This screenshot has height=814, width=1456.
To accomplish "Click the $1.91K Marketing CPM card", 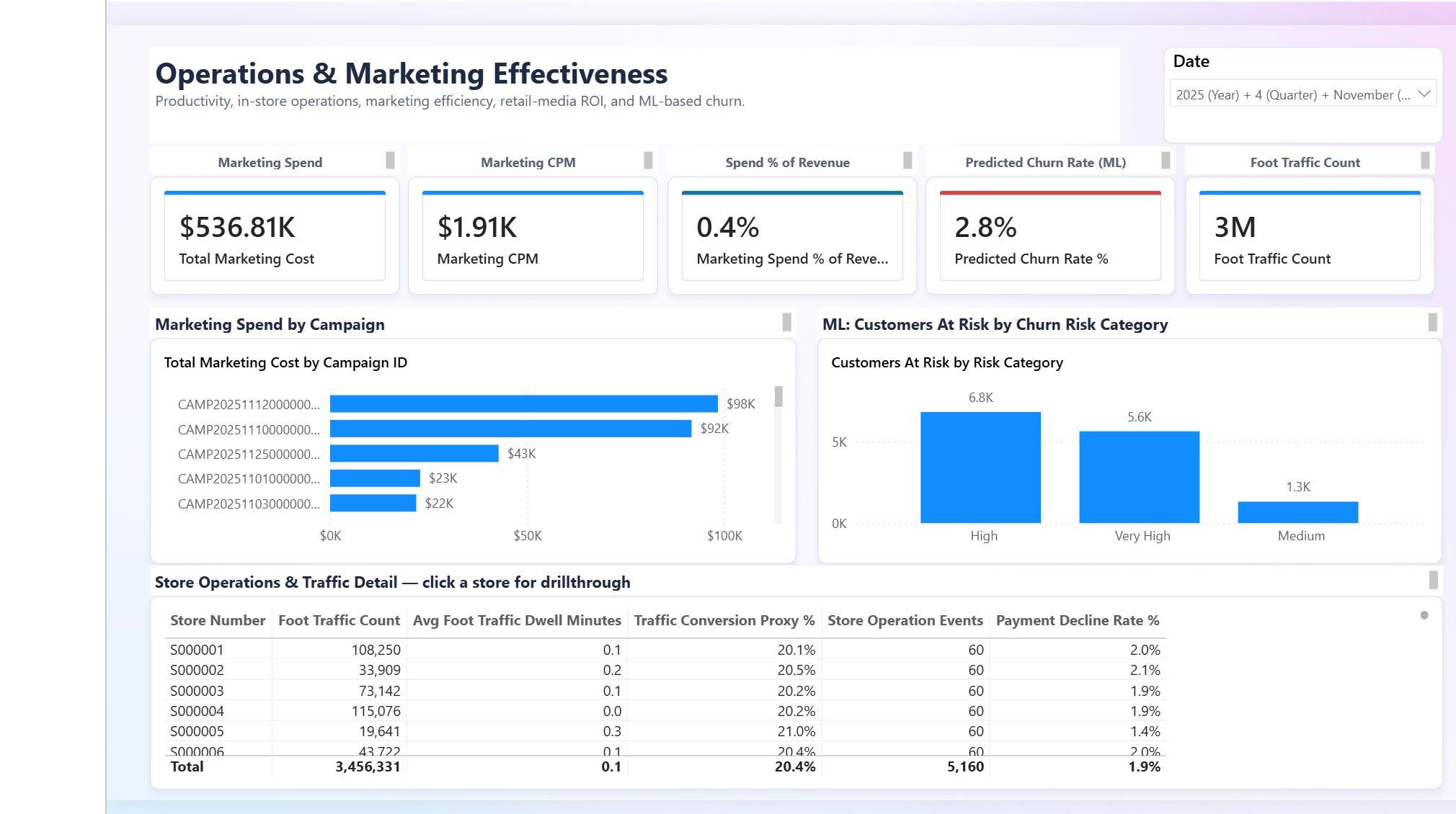I will point(533,236).
